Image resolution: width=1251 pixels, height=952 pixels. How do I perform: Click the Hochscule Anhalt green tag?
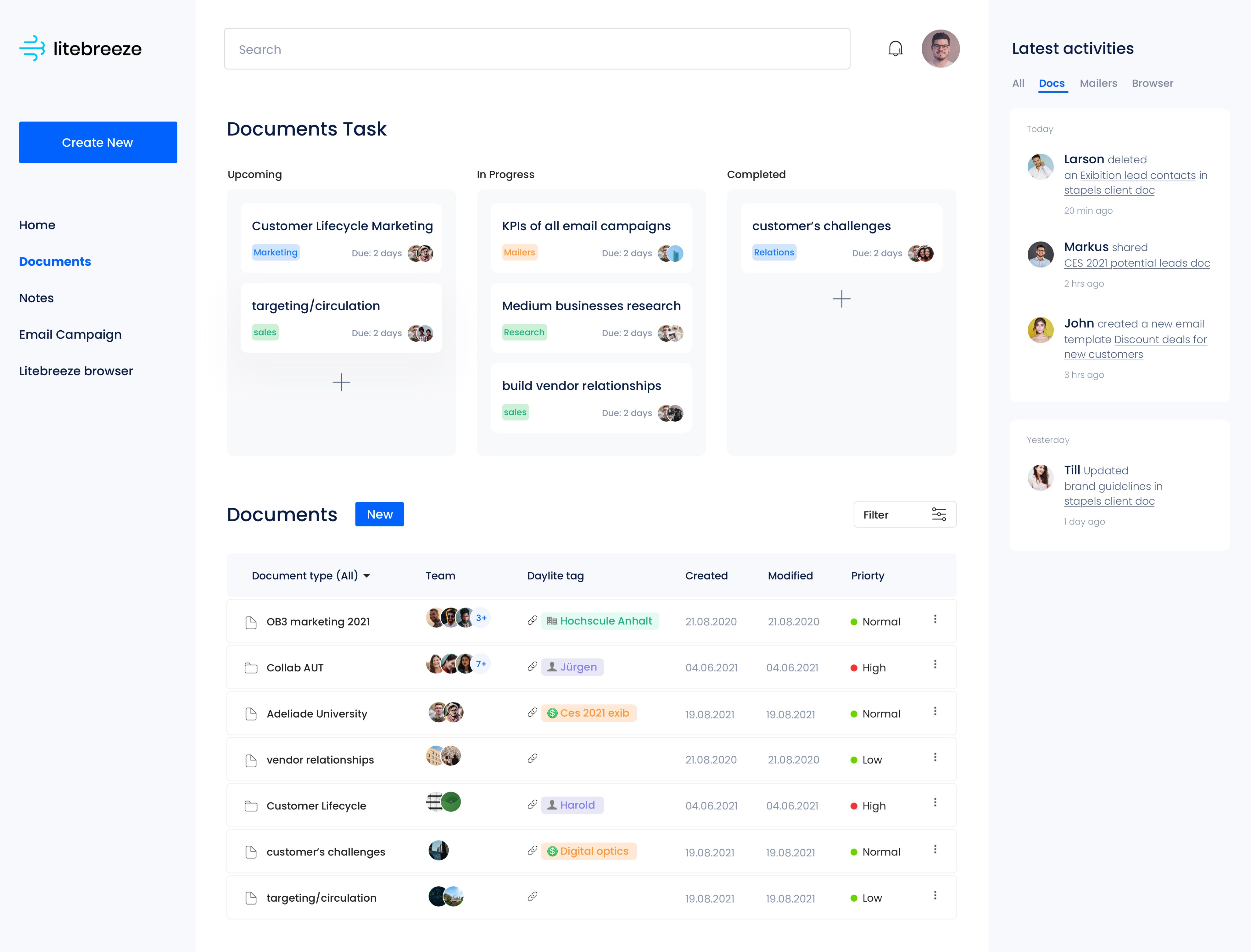(600, 620)
